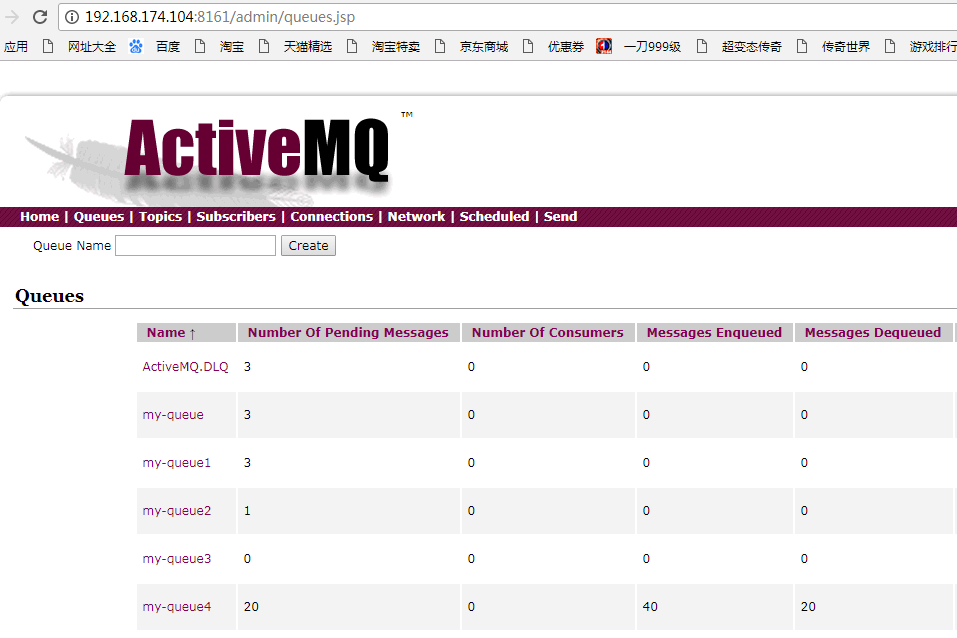Click my-queue4 Messages Enqueued value 40
Viewport: 957px width, 638px height.
pyautogui.click(x=650, y=607)
